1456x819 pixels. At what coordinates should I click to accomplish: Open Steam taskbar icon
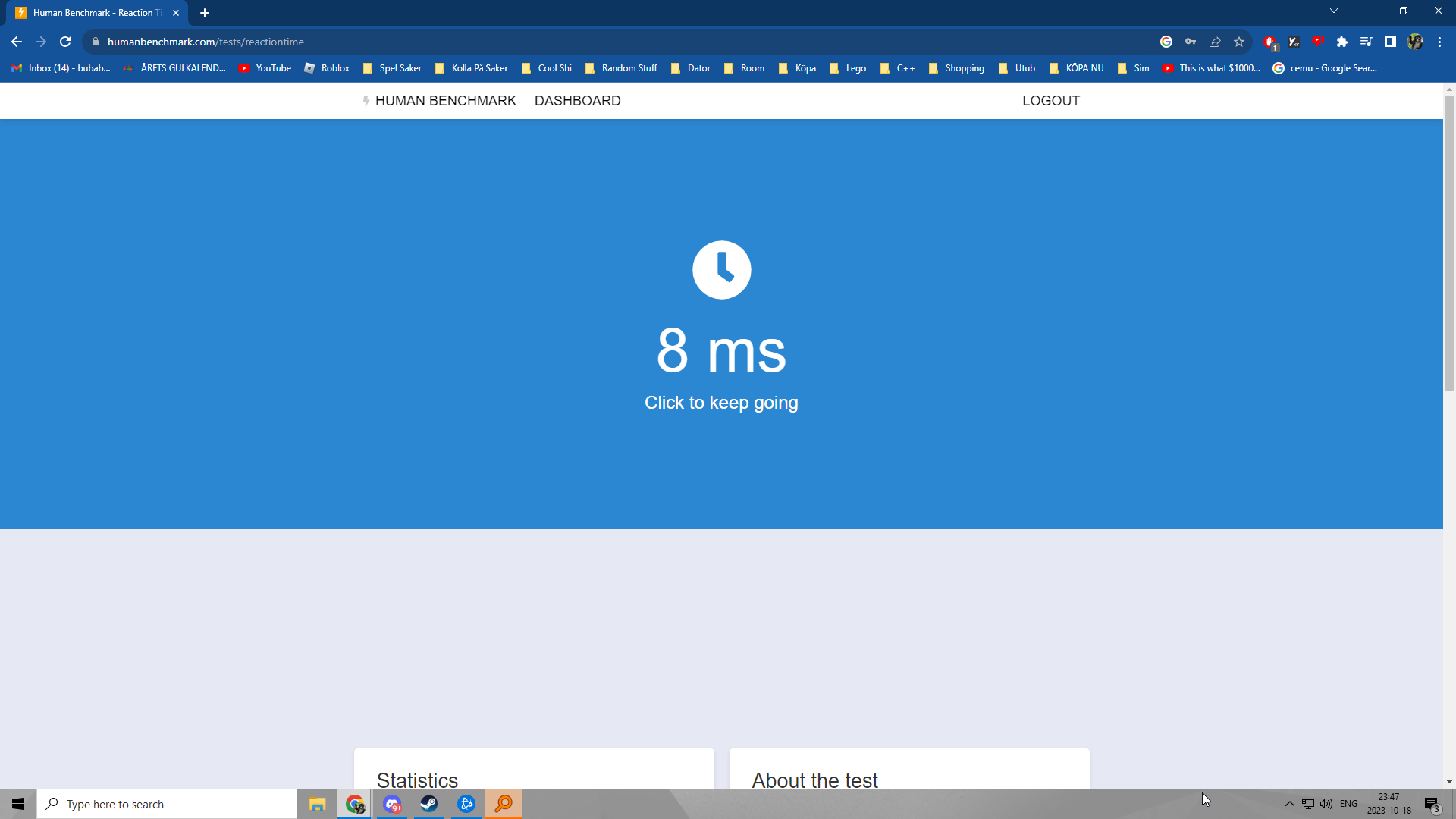tap(429, 803)
